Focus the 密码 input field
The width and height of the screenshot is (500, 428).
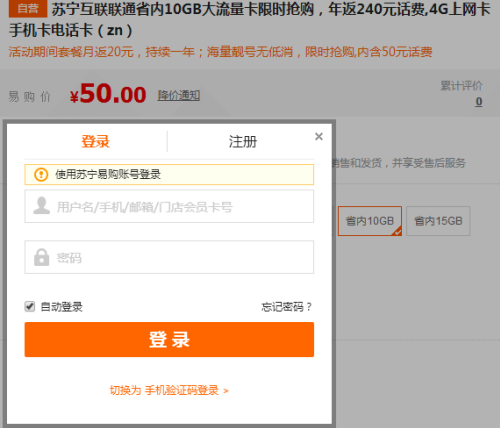tap(169, 257)
